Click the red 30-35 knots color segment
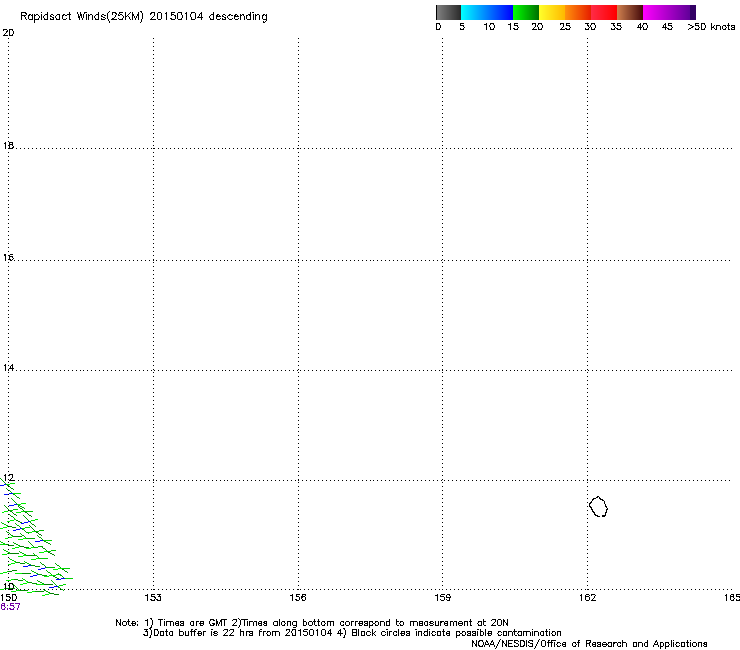The image size is (740, 650). click(604, 12)
